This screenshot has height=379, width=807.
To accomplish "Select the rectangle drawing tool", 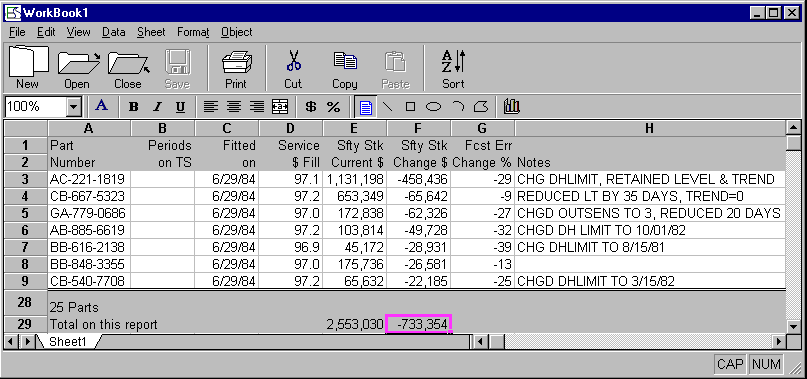I will pos(410,107).
